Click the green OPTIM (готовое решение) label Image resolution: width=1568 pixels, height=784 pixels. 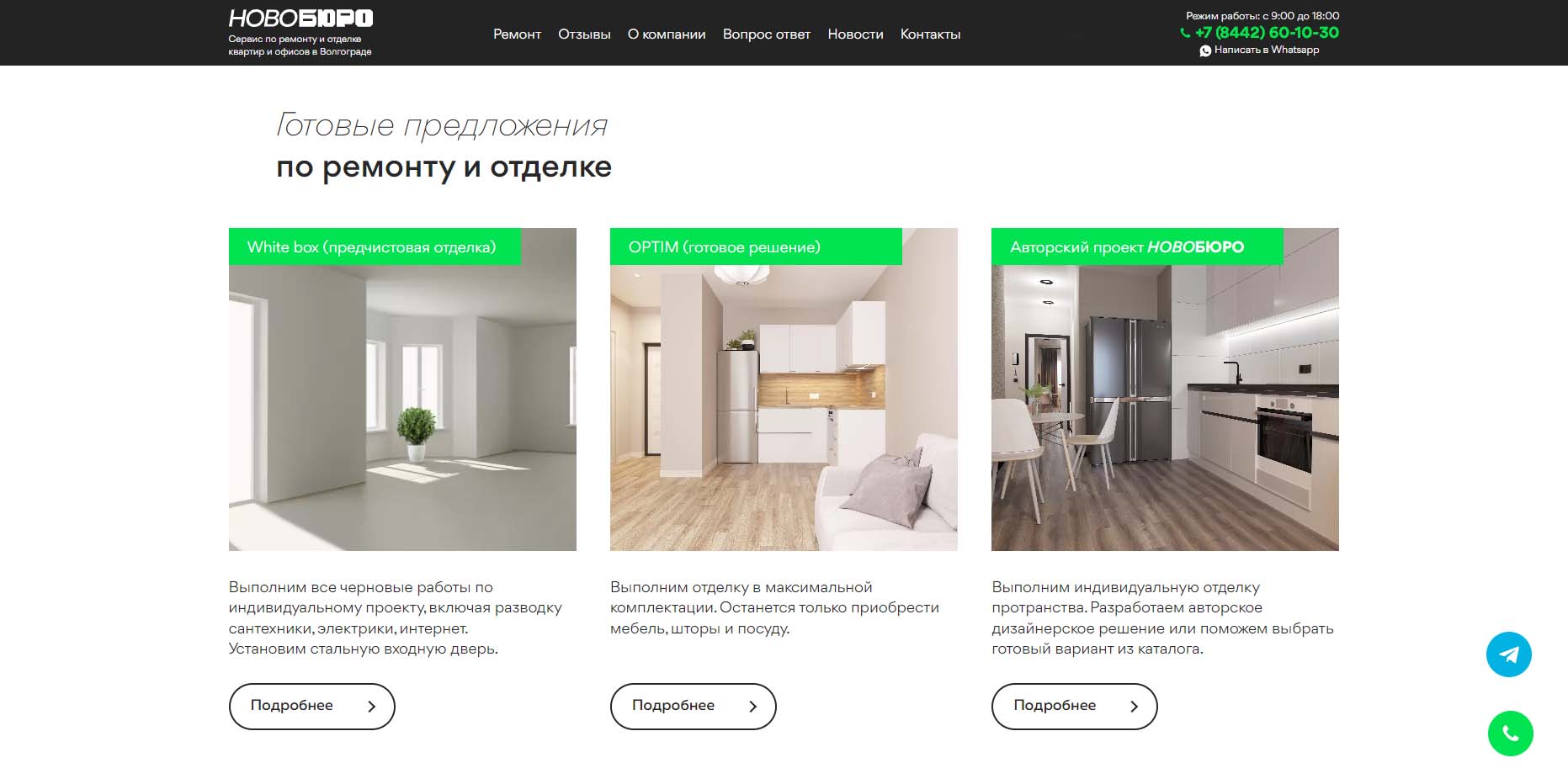[756, 246]
